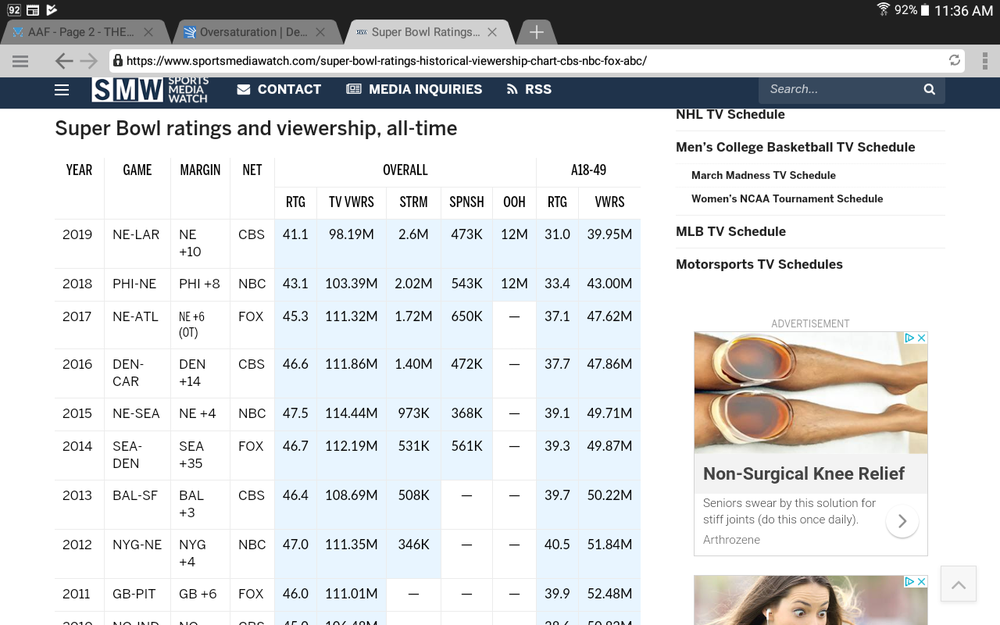Click the scroll-to-top arrow button
The width and height of the screenshot is (1000, 625).
[x=959, y=584]
